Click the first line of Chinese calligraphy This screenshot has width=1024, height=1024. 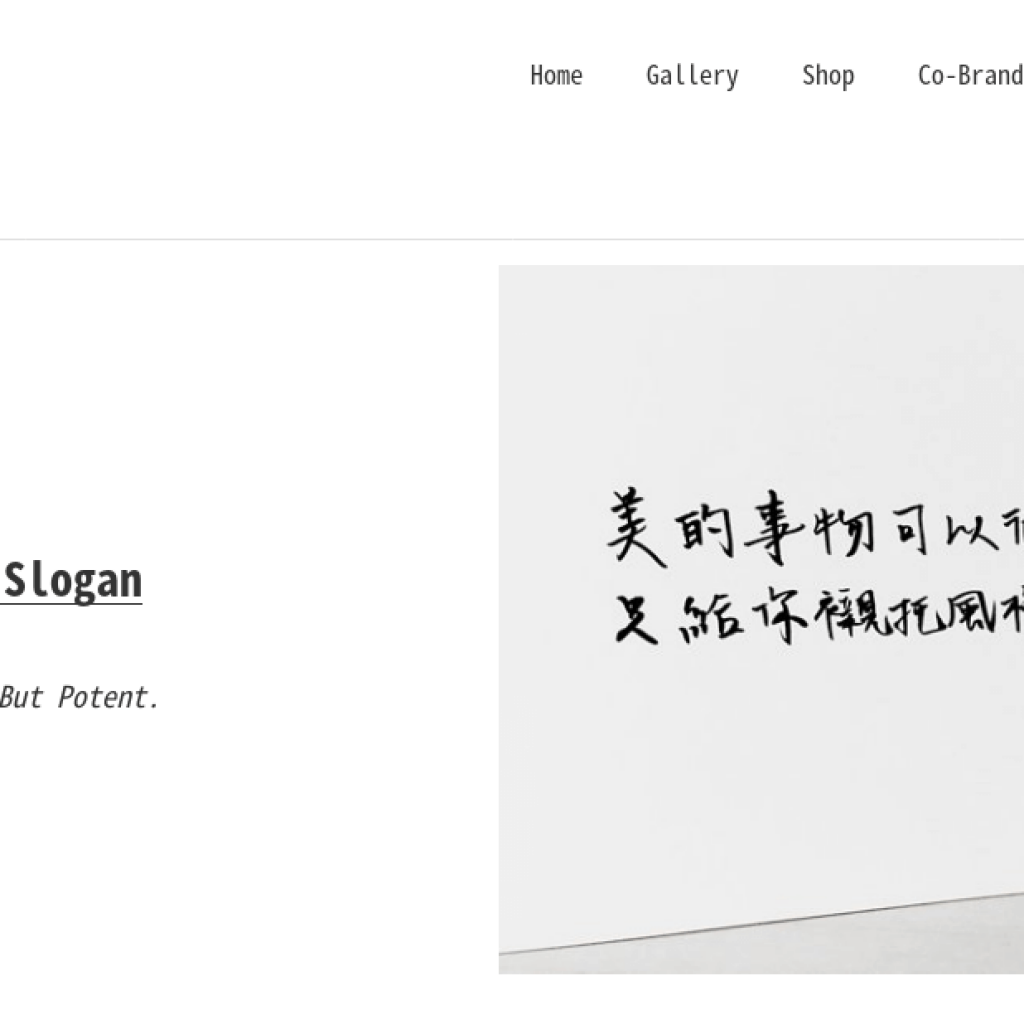click(815, 526)
